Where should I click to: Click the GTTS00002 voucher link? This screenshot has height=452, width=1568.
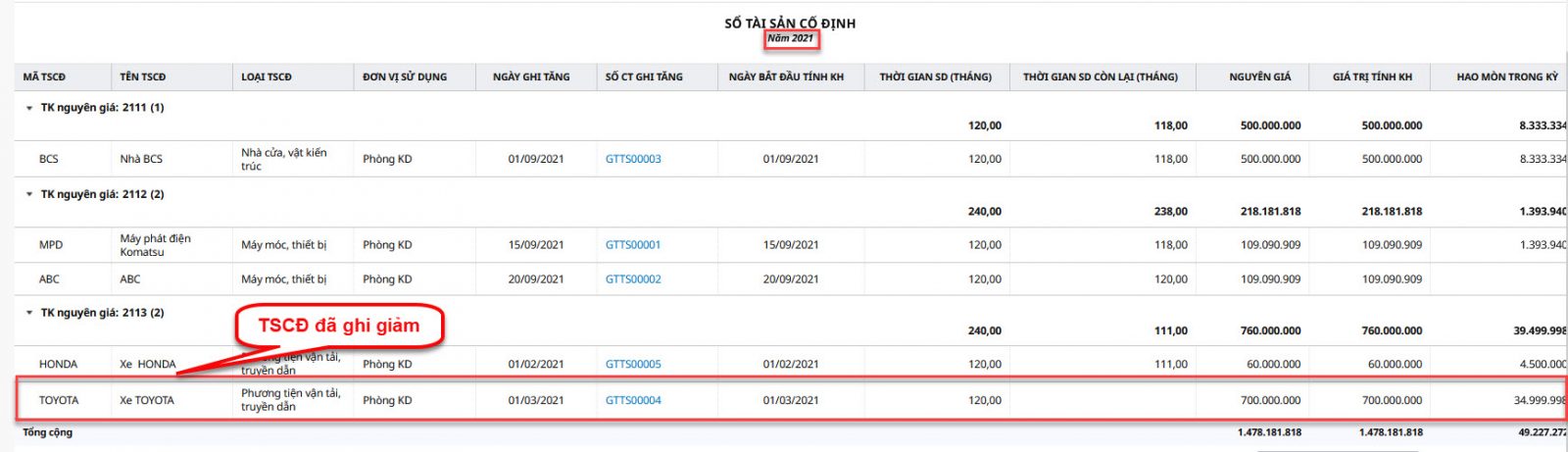point(633,279)
